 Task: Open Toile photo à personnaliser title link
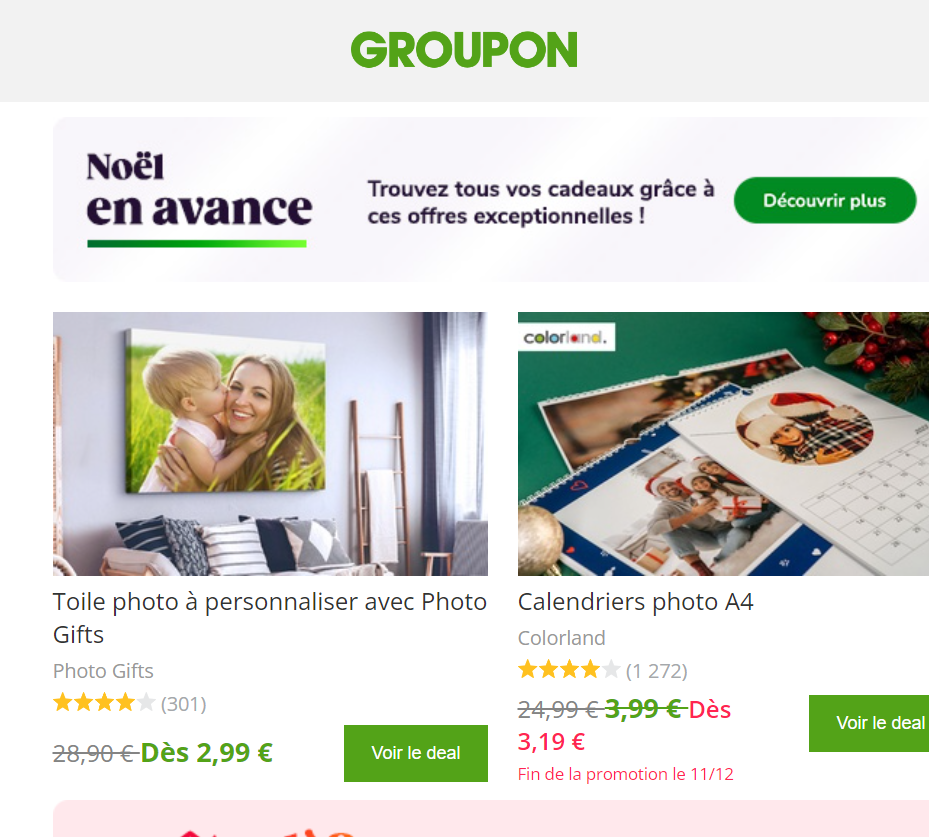pyautogui.click(x=270, y=618)
